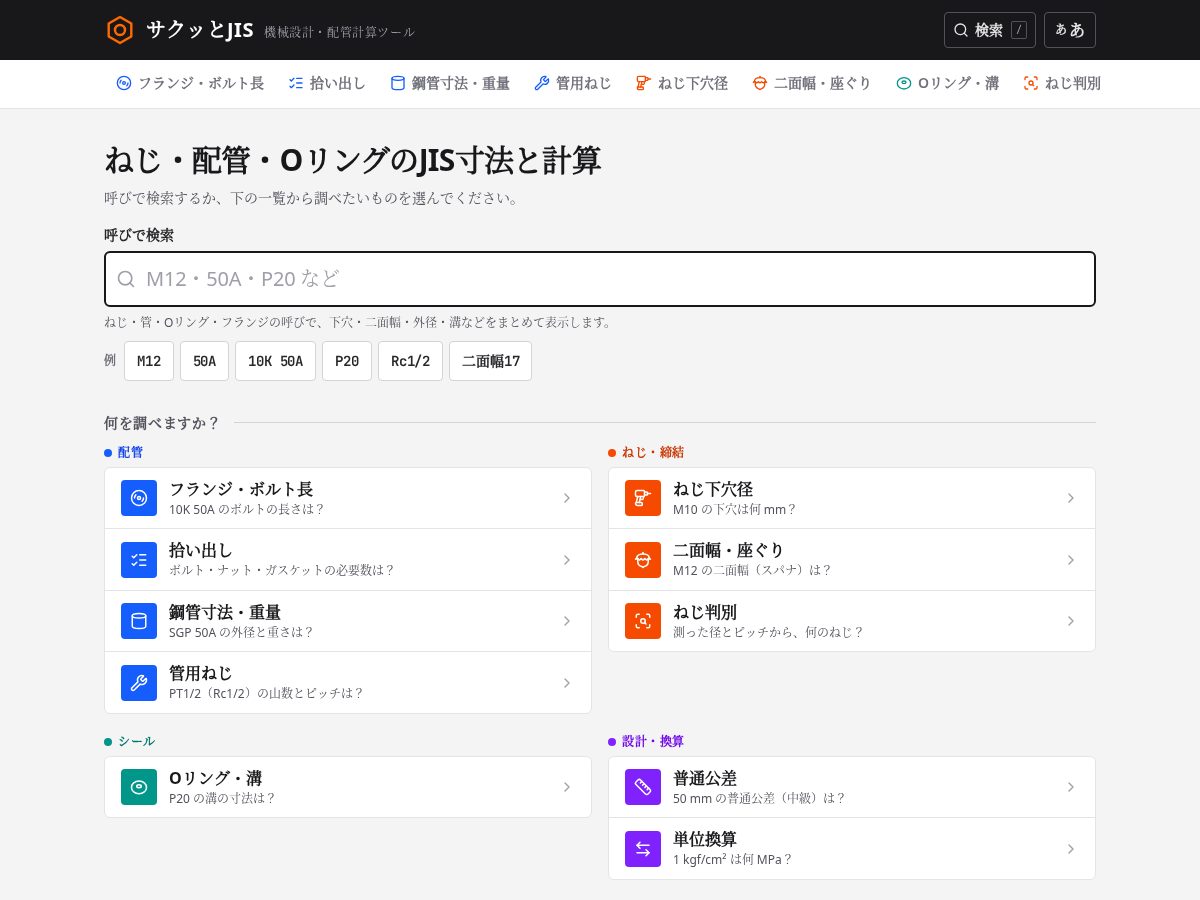The image size is (1200, 900).
Task: Select the P20 example chip
Action: 347,361
